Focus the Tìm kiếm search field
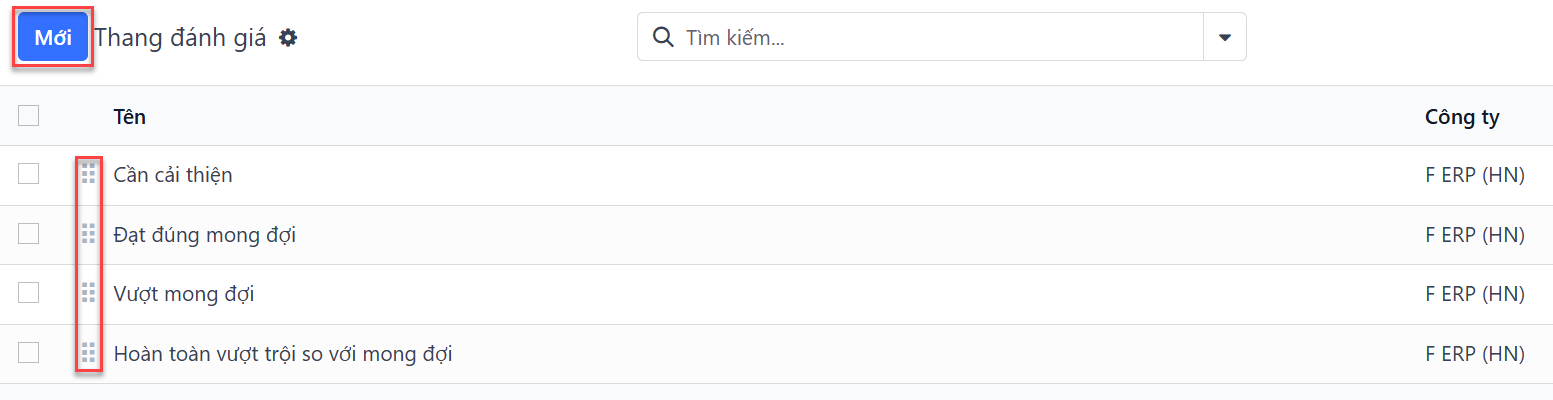This screenshot has width=1553, height=400. coord(940,37)
